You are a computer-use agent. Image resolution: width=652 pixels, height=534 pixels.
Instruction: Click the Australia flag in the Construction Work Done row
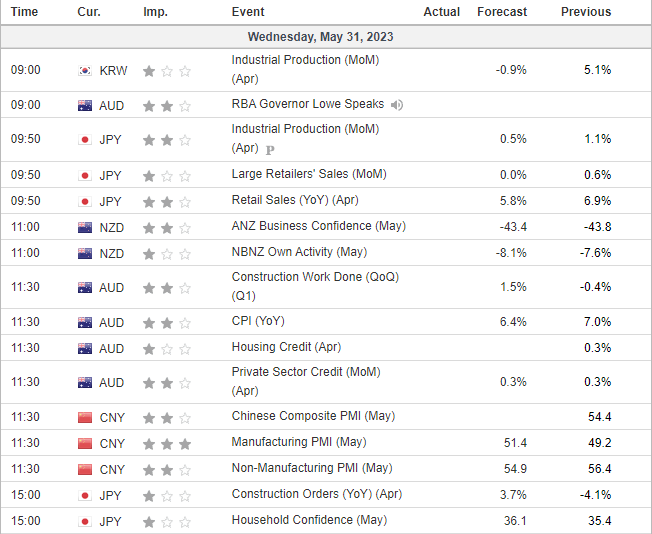click(85, 288)
